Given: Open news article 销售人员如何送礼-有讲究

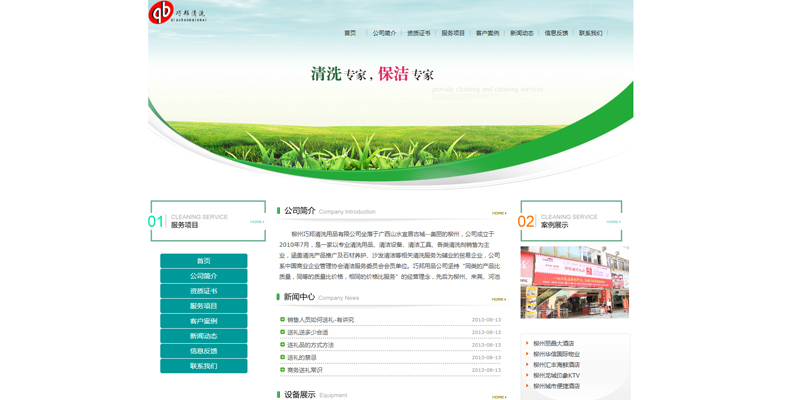Looking at the screenshot, I should point(321,320).
